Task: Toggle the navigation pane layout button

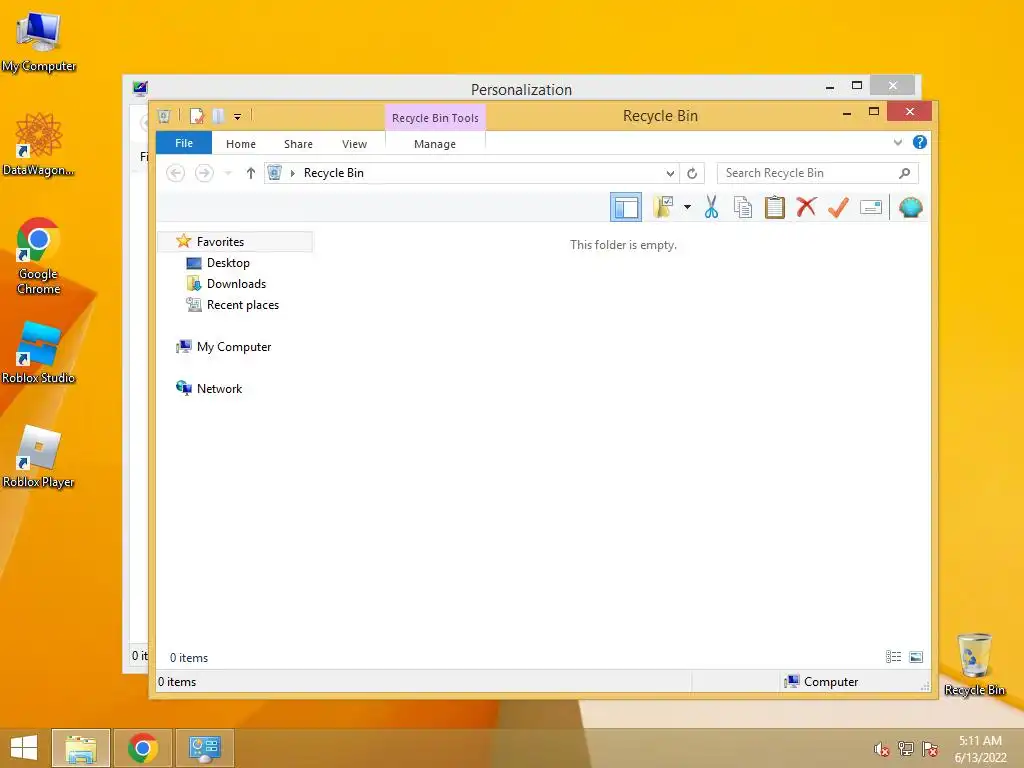Action: point(626,208)
